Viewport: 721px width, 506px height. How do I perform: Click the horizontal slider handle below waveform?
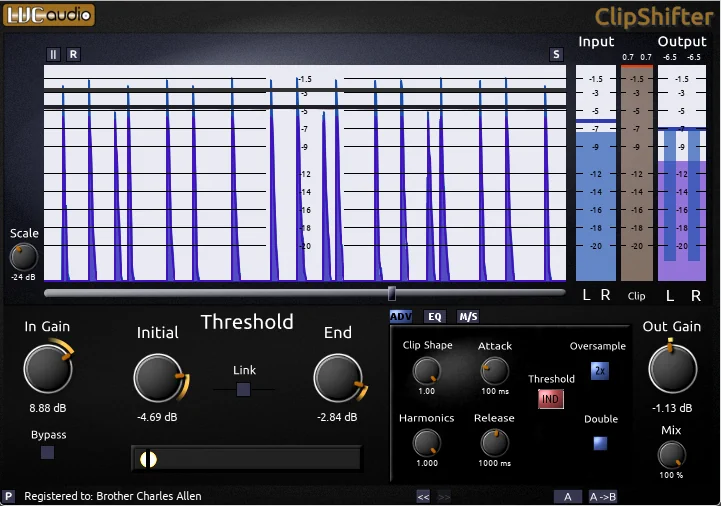[392, 293]
